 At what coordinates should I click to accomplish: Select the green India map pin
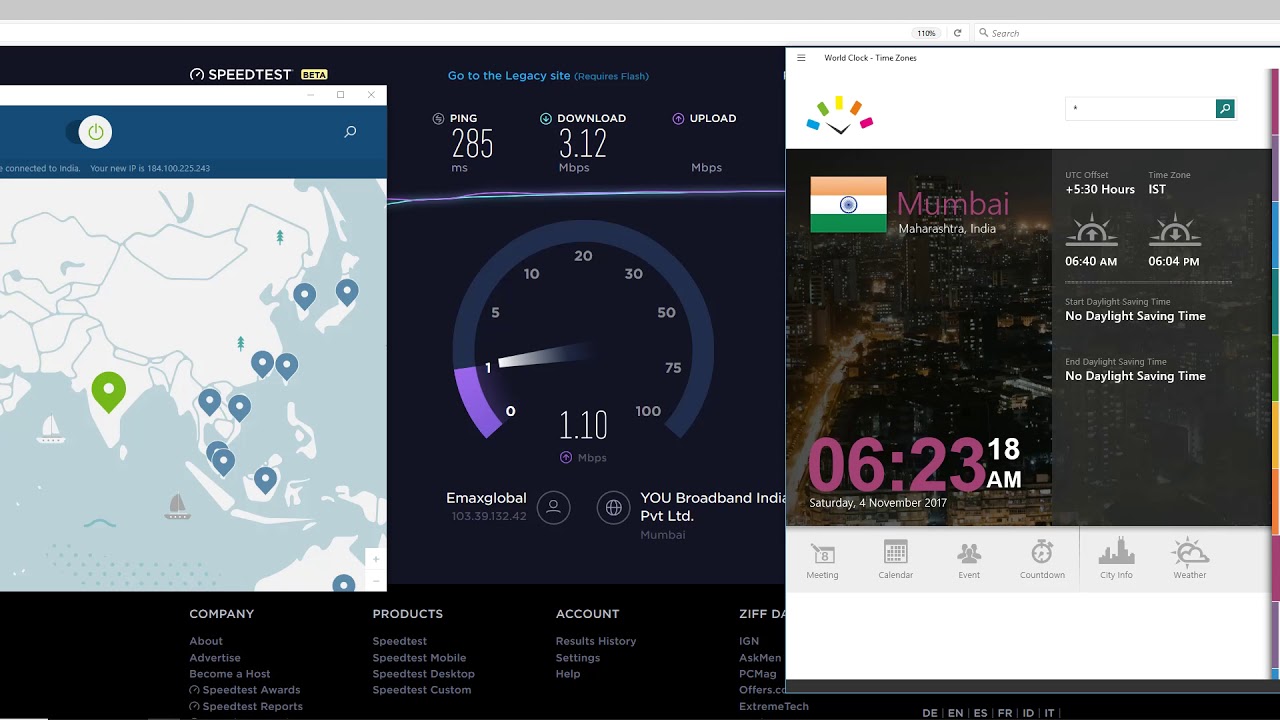point(109,391)
